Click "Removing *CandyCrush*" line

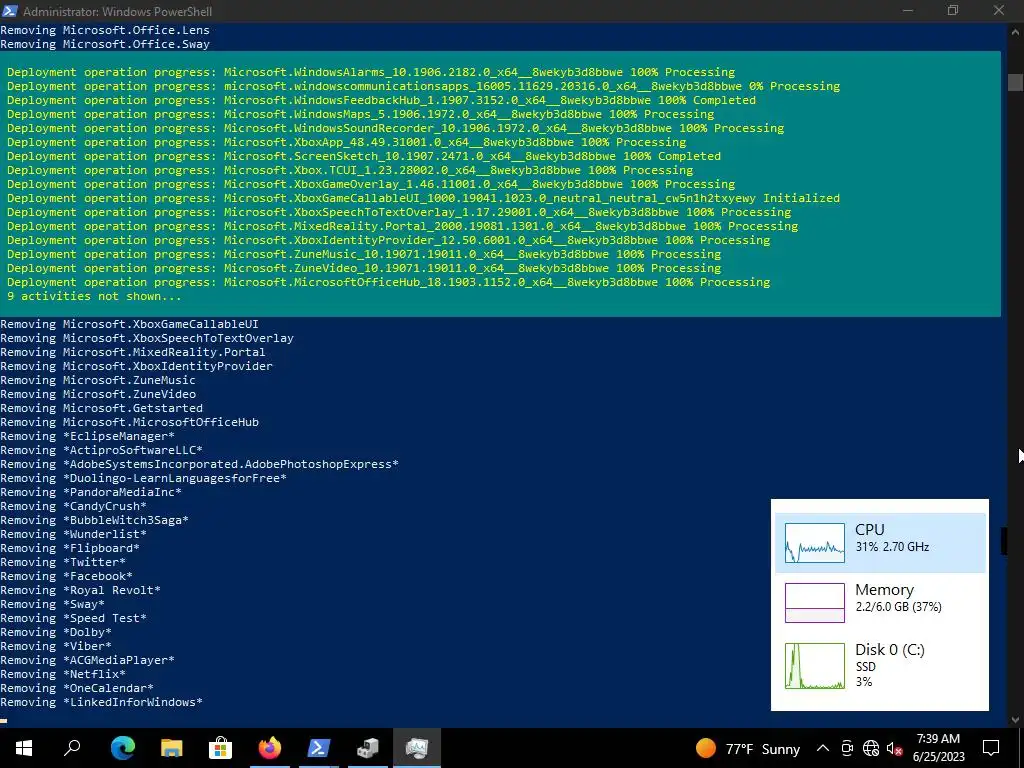(73, 506)
